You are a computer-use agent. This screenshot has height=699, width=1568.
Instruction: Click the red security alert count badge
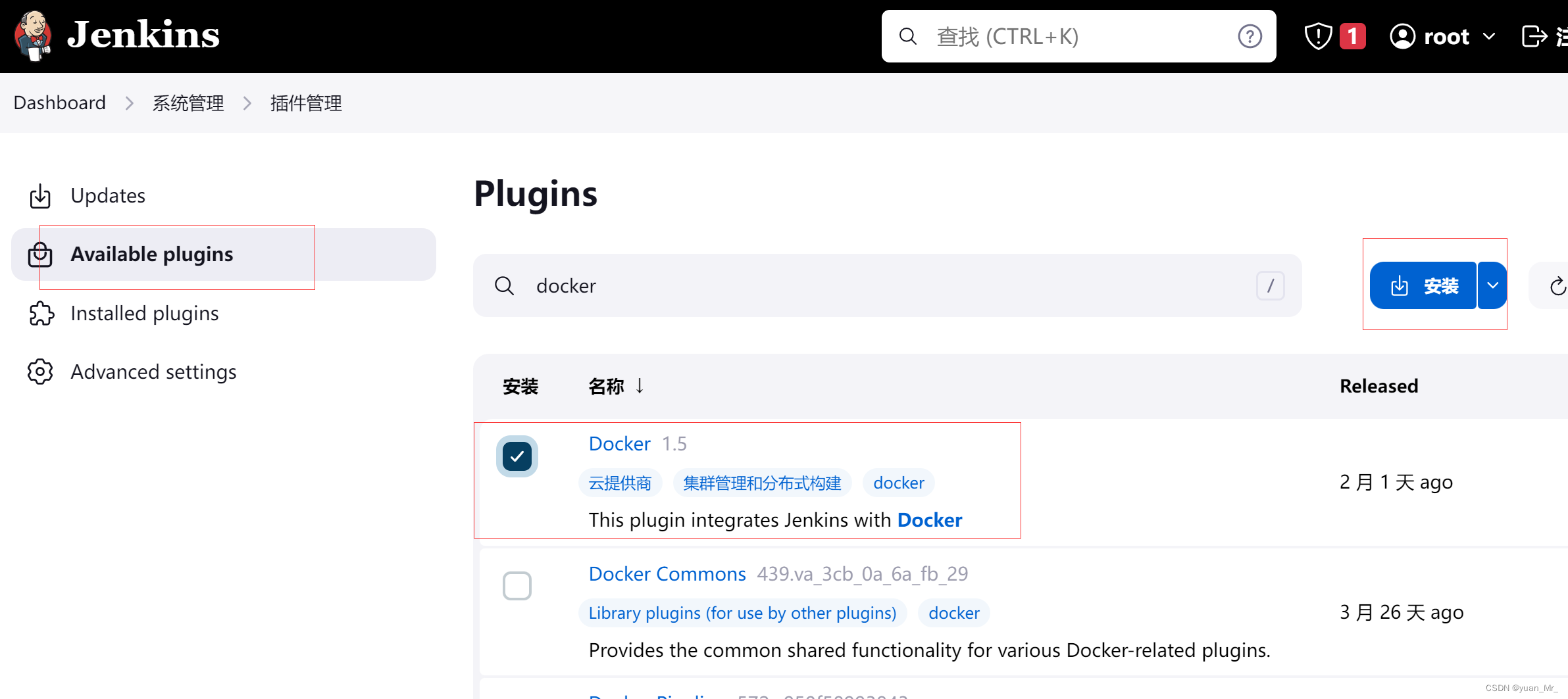(x=1352, y=36)
